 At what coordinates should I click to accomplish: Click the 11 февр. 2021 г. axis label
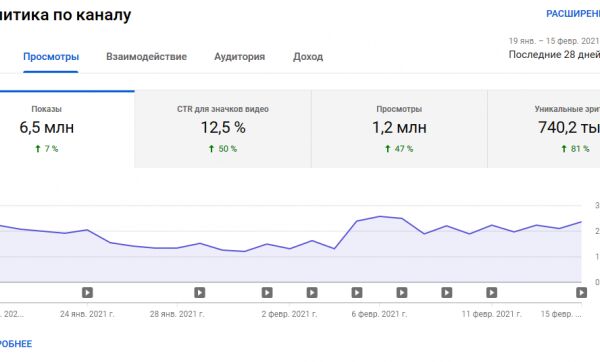(491, 314)
